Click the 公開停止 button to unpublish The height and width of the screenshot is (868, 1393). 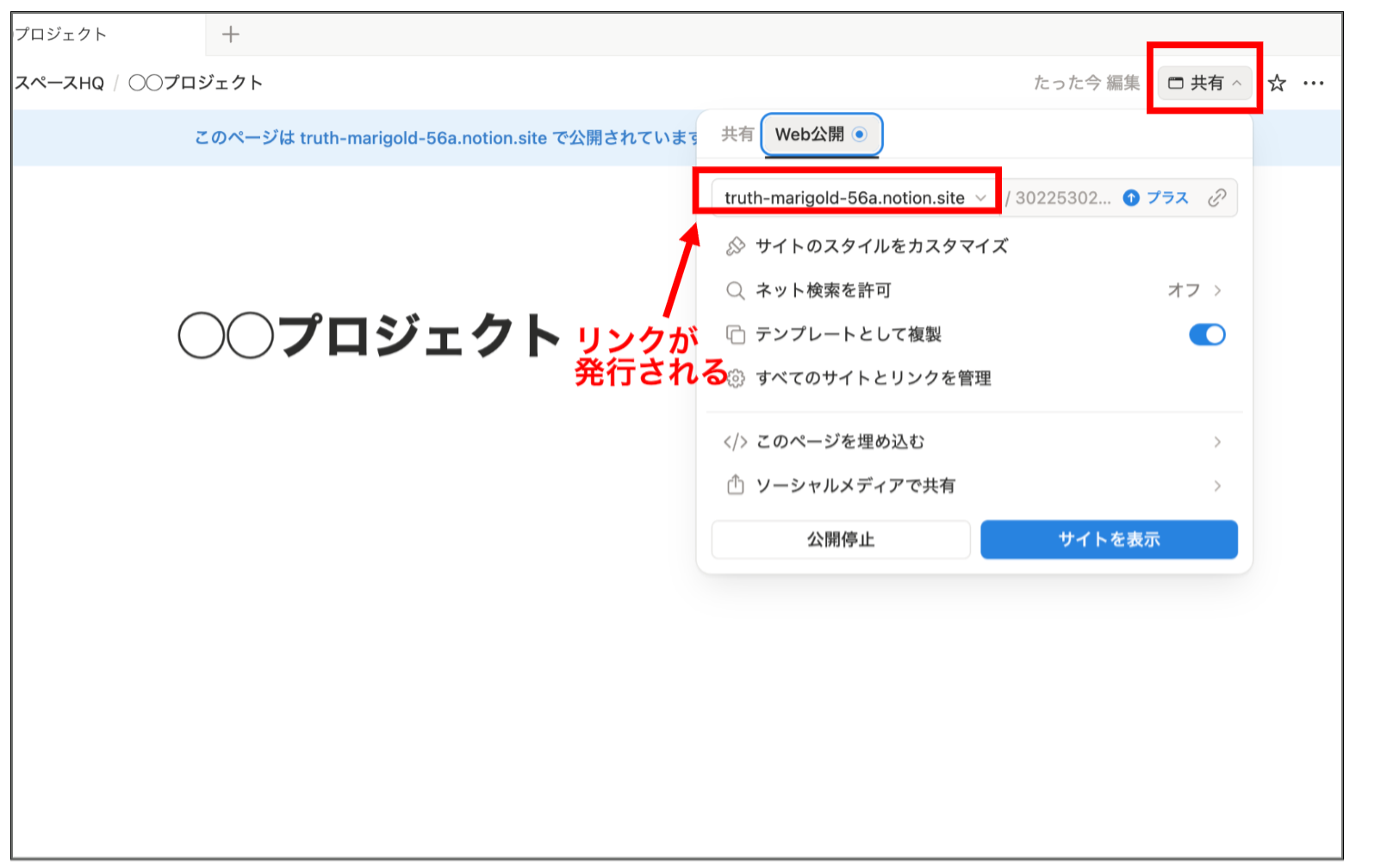(840, 540)
